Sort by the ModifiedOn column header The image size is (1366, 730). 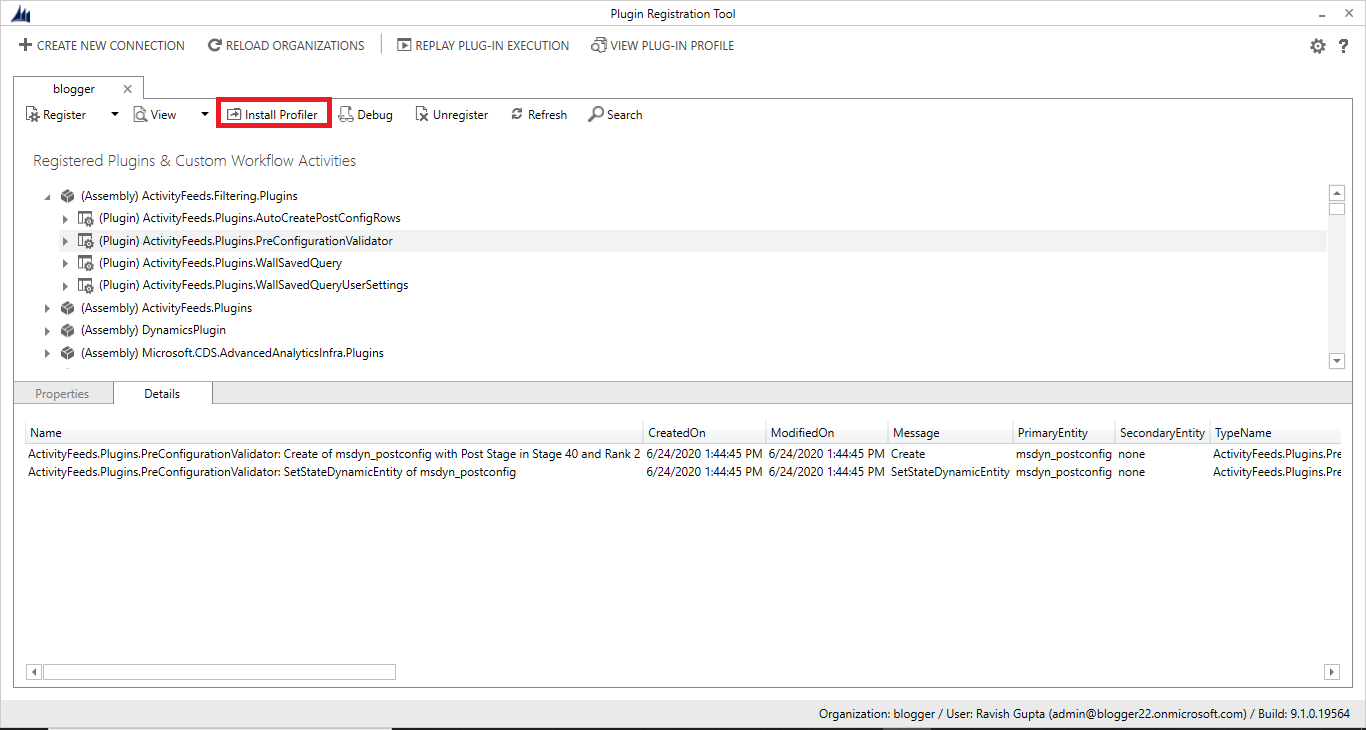click(826, 433)
